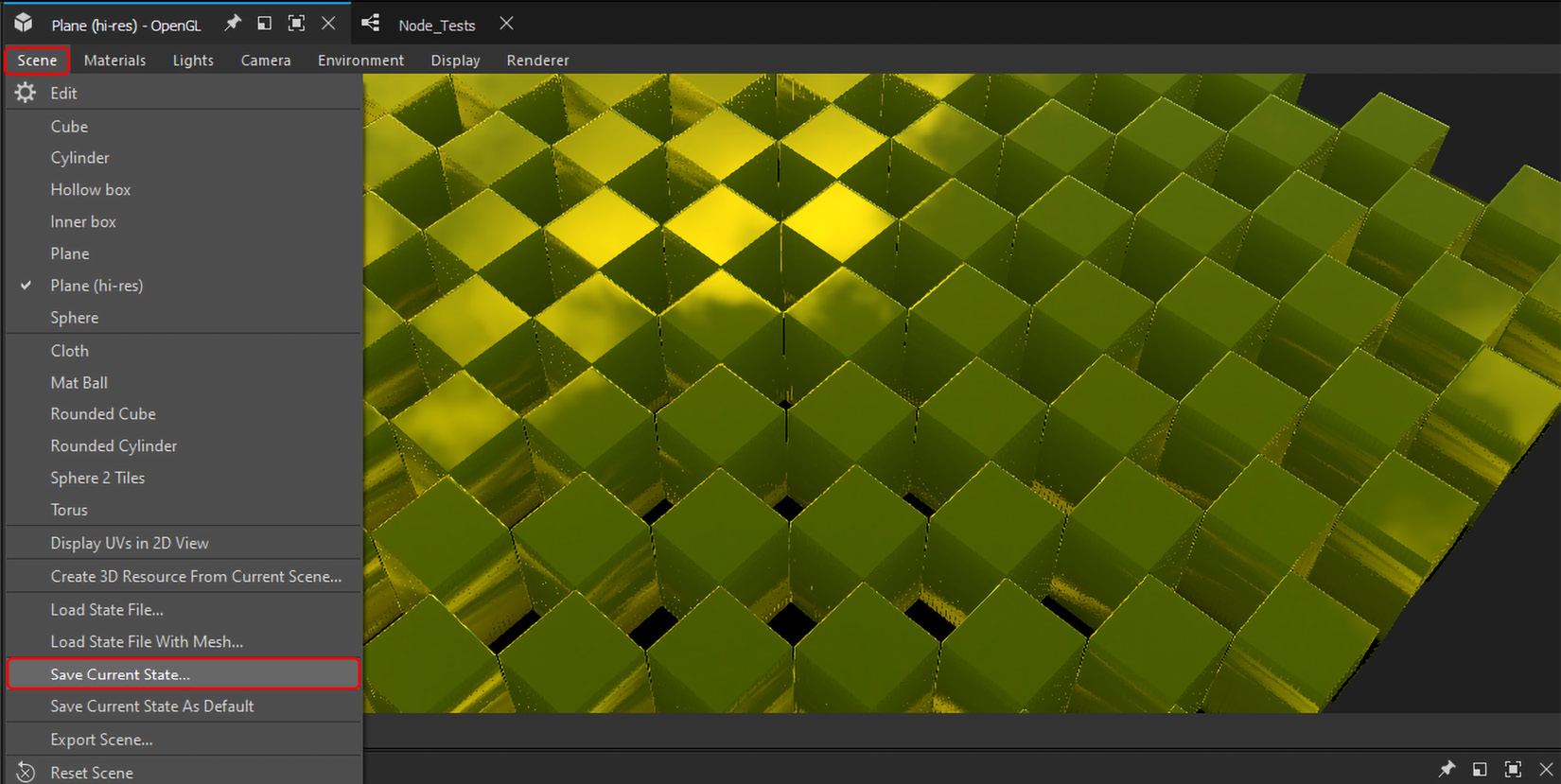This screenshot has height=784, width=1561.
Task: Choose Display UVs in 2D View
Action: click(184, 543)
